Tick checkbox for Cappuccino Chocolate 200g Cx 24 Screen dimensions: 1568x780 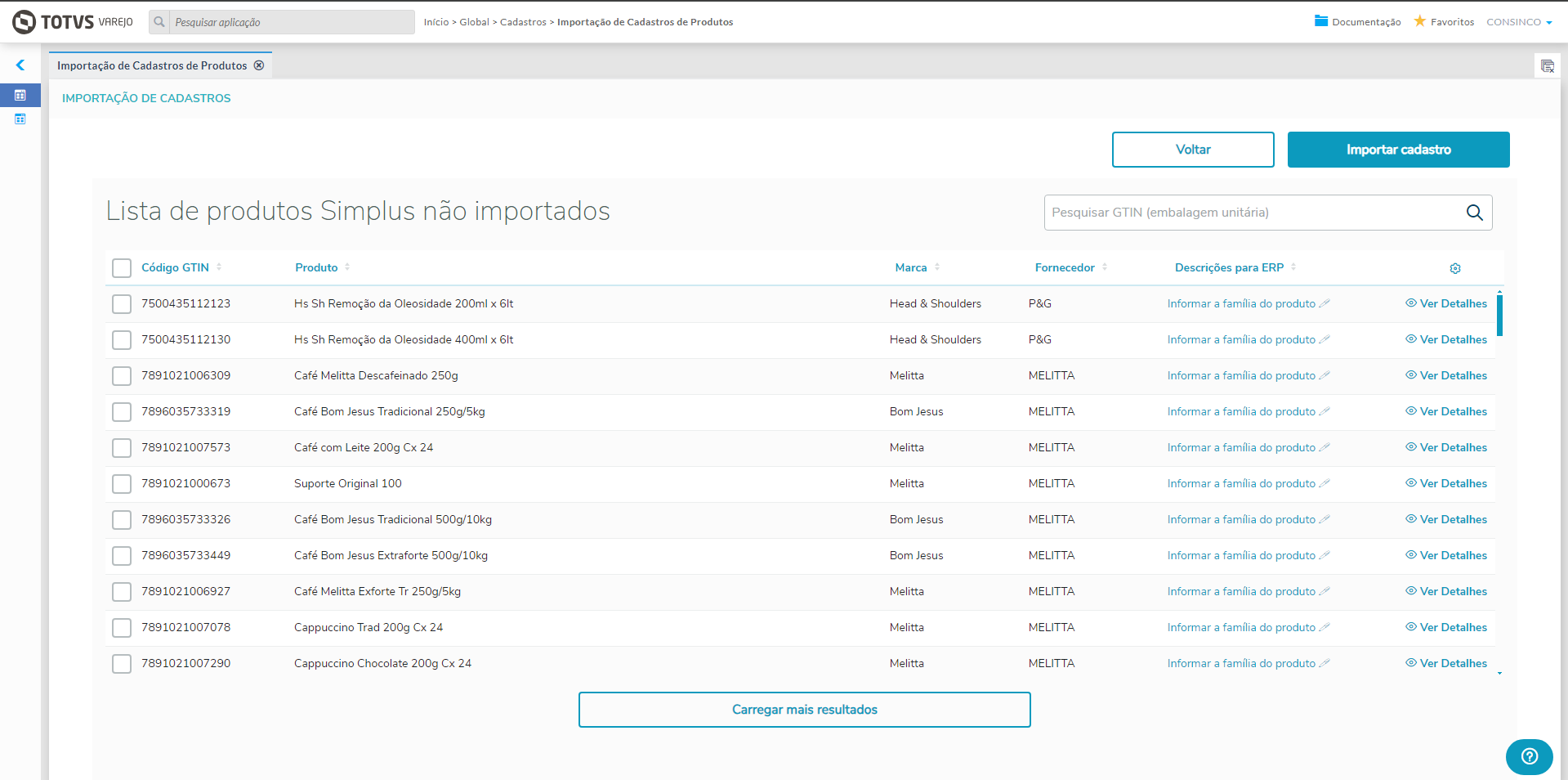[122, 664]
